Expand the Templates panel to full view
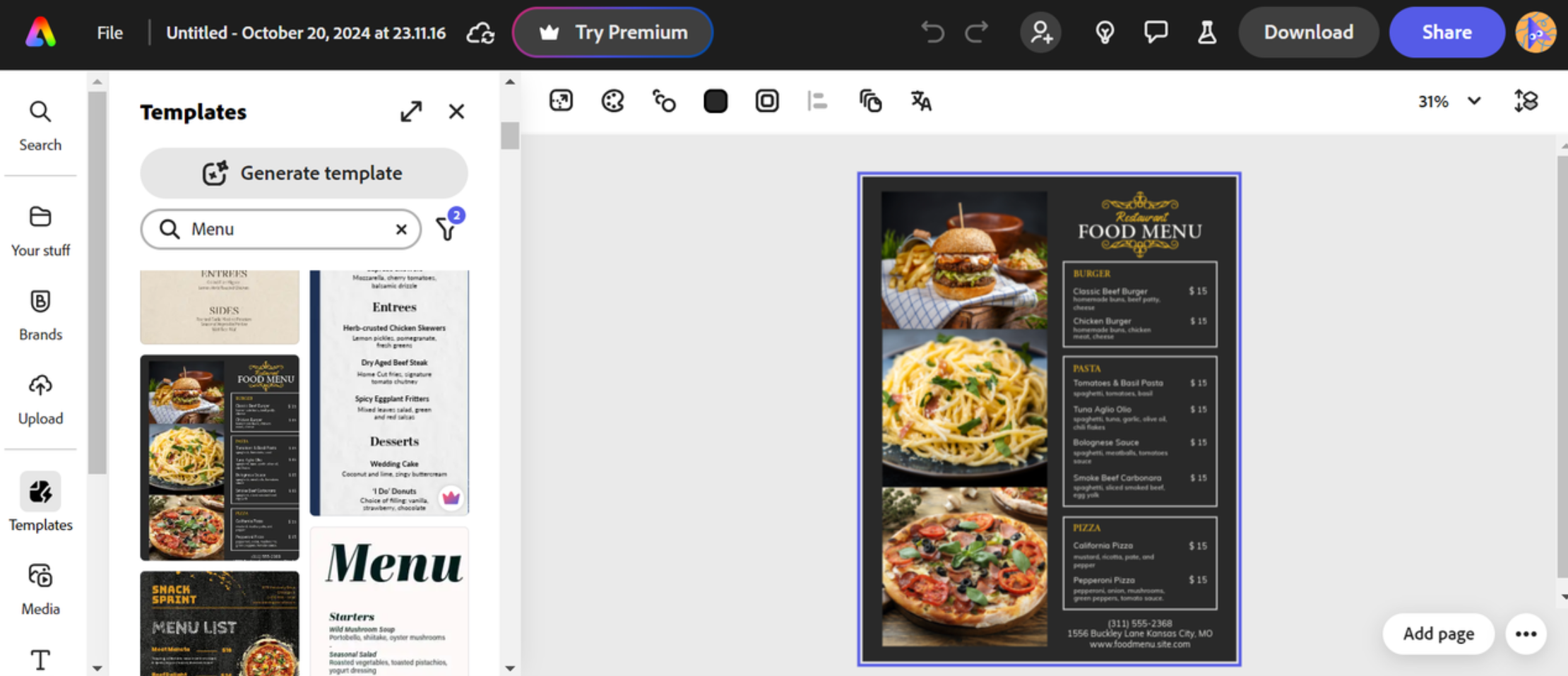 click(x=411, y=112)
